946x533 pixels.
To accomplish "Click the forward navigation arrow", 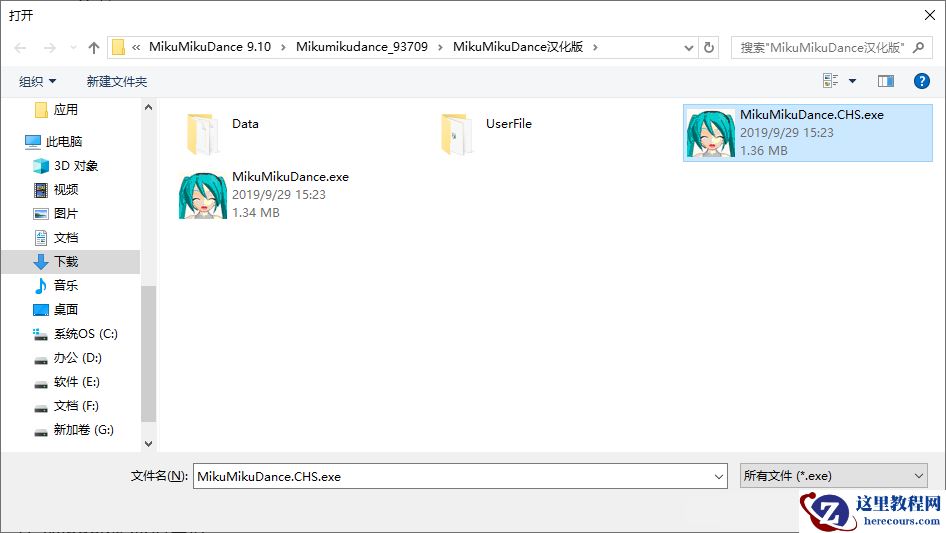I will click(49, 48).
